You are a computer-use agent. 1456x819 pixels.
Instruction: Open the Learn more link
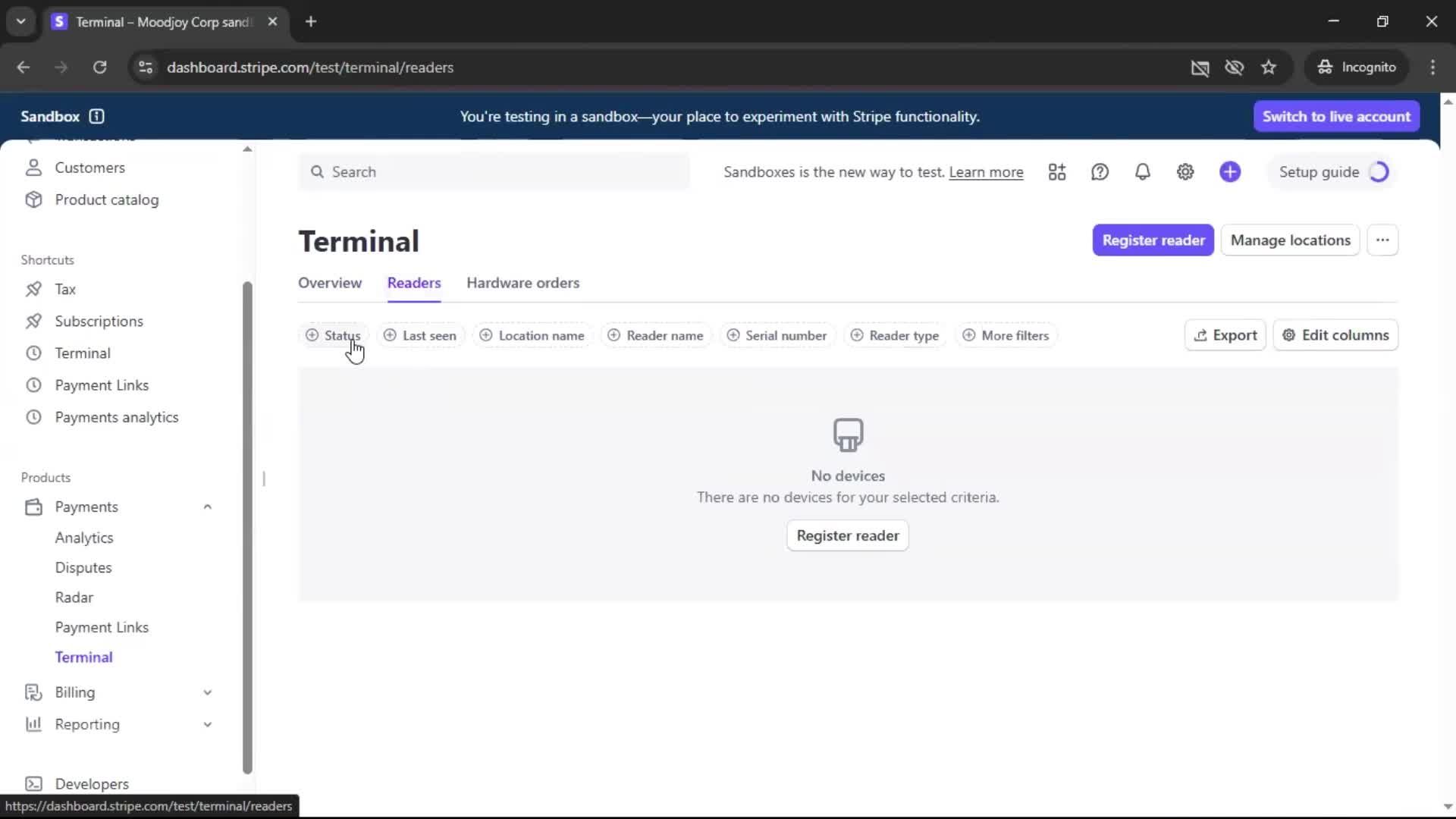986,172
